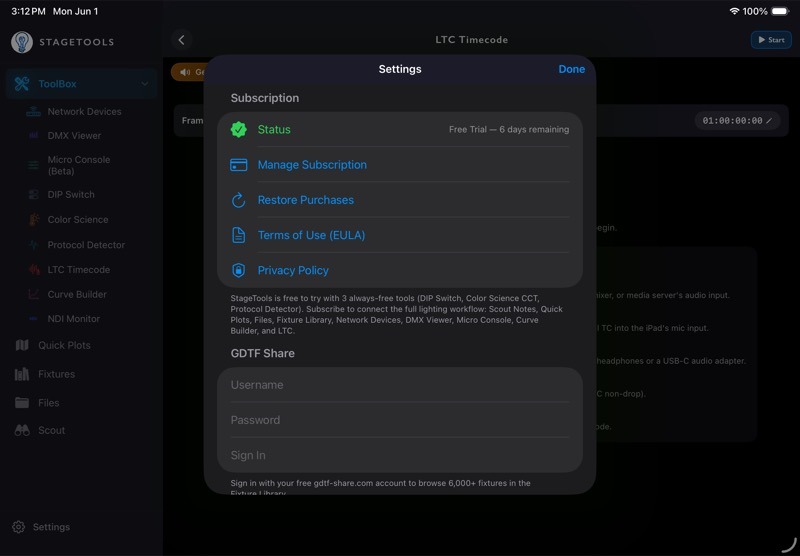
Task: Open Network Devices tool
Action: (84, 111)
